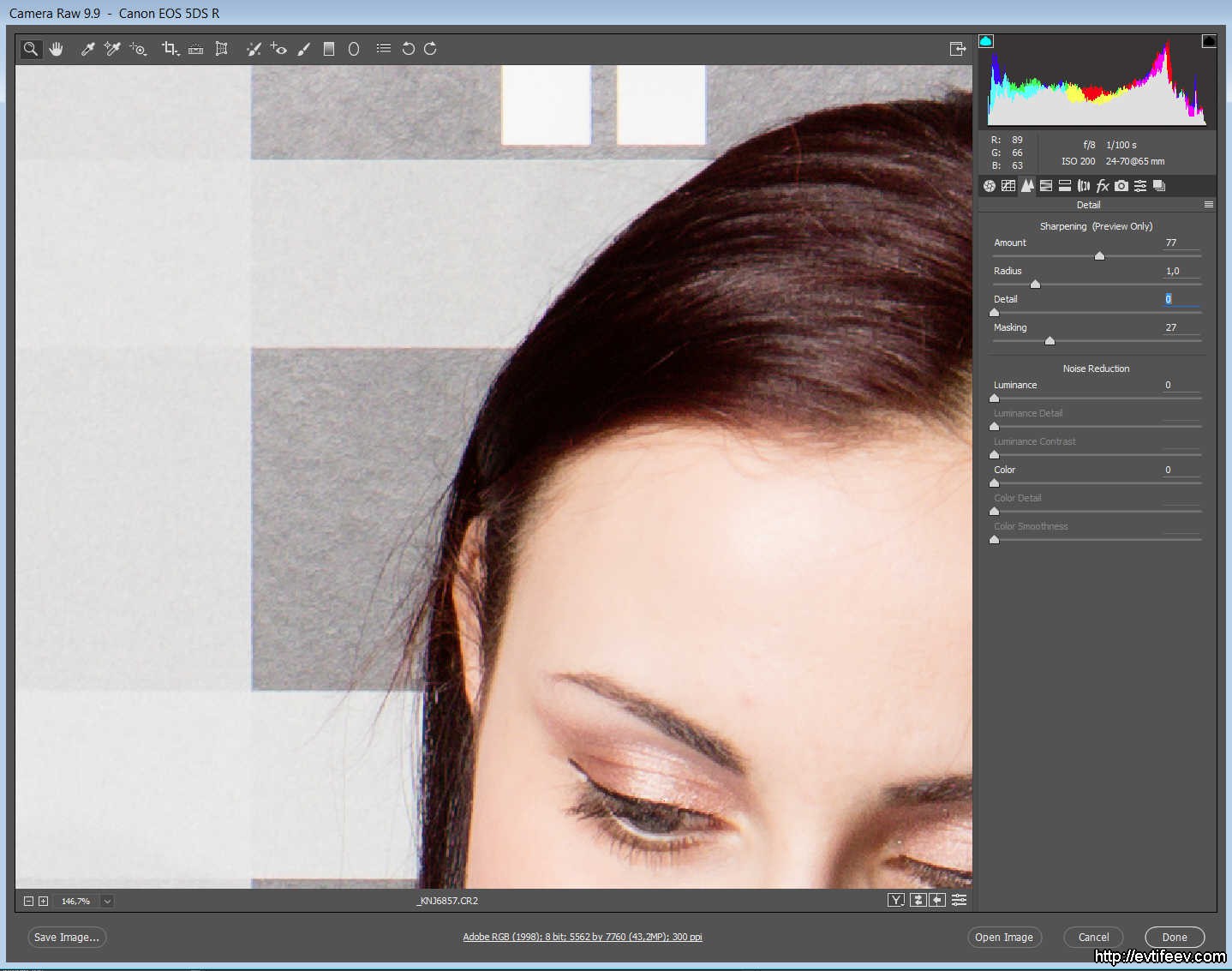Open the zoom level dropdown

[107, 901]
